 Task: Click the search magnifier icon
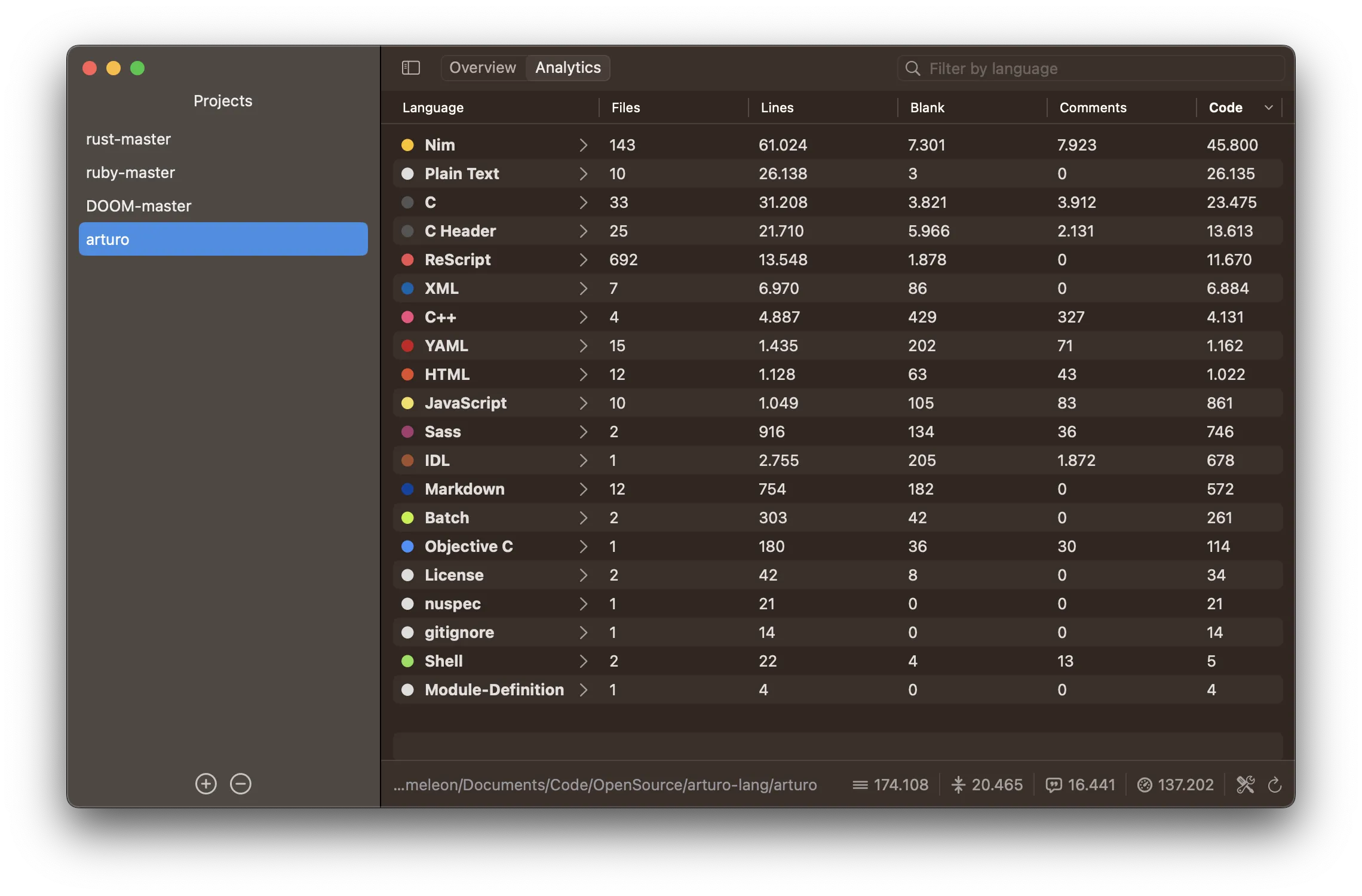click(x=913, y=69)
